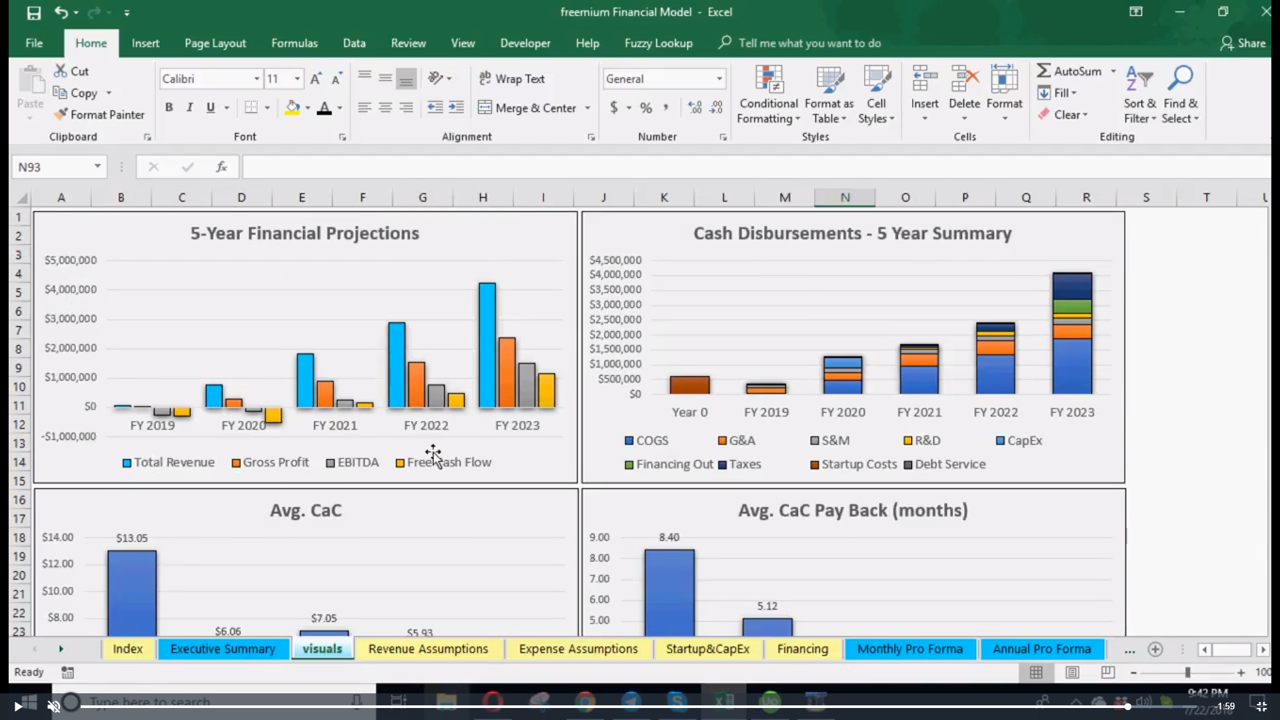This screenshot has height=720, width=1280.
Task: Toggle Wrap Text
Action: (511, 79)
